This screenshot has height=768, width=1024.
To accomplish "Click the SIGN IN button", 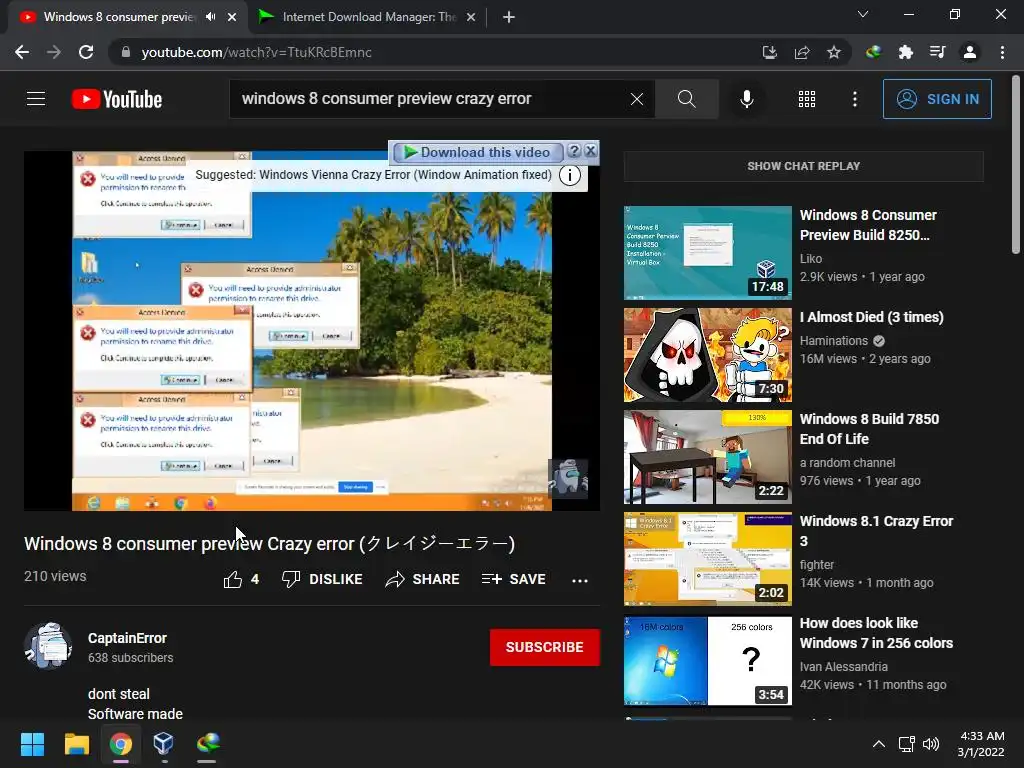I will coord(937,99).
